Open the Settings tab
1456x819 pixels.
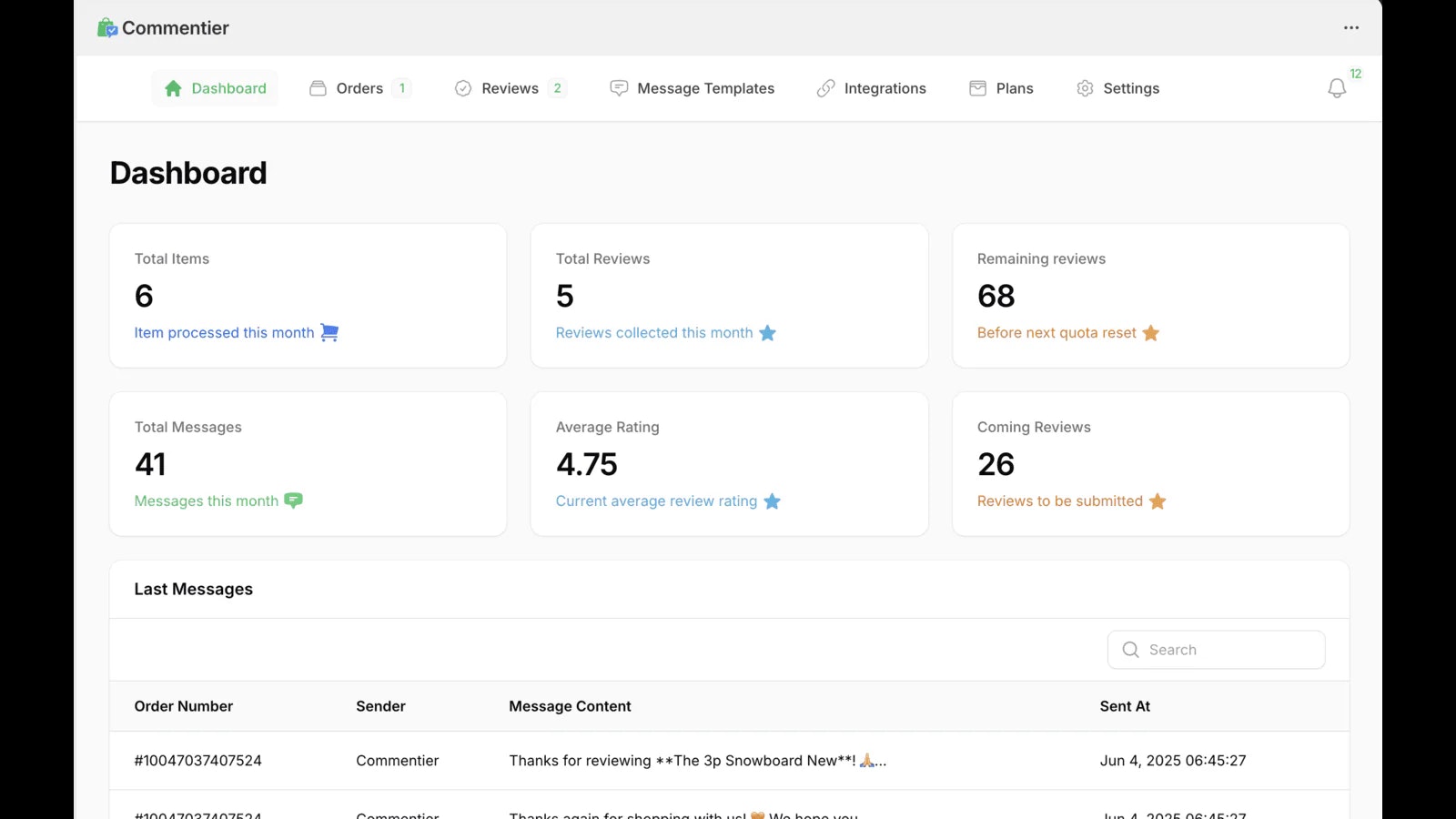[1117, 88]
